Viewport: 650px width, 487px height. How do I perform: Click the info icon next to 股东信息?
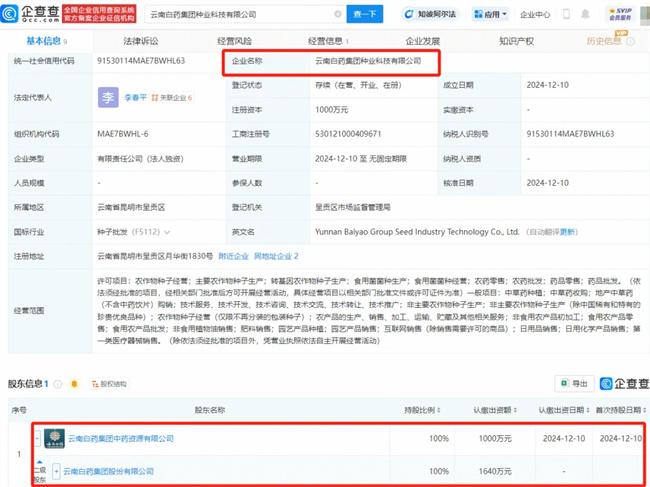click(60, 383)
